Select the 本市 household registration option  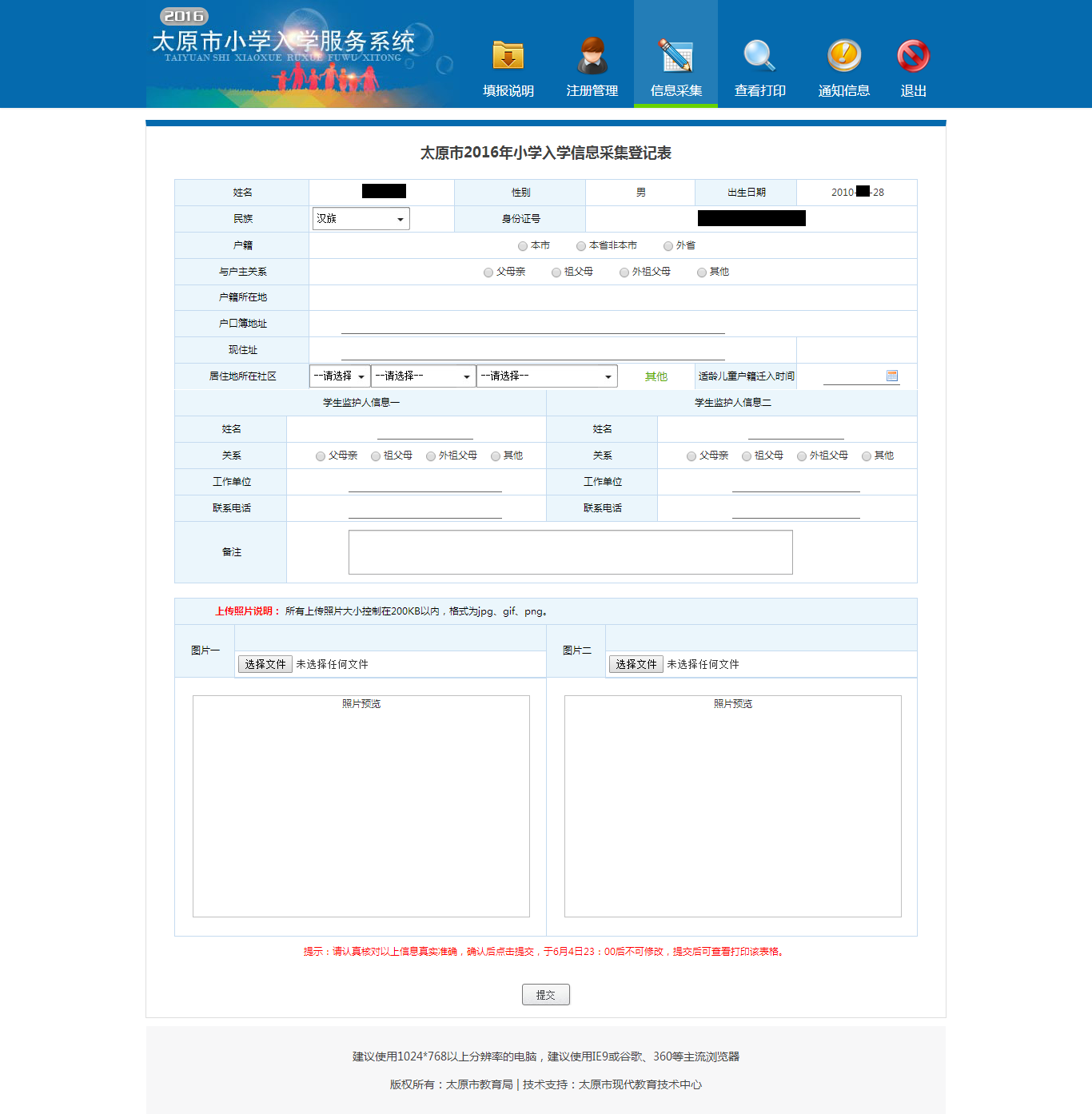click(523, 246)
